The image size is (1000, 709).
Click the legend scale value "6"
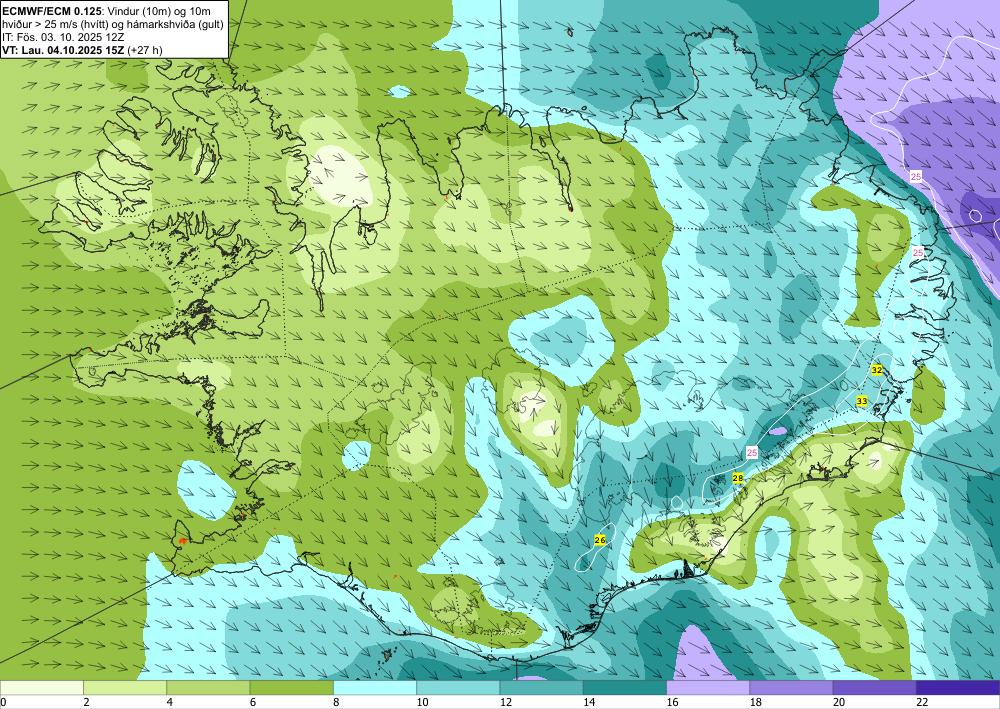click(253, 702)
